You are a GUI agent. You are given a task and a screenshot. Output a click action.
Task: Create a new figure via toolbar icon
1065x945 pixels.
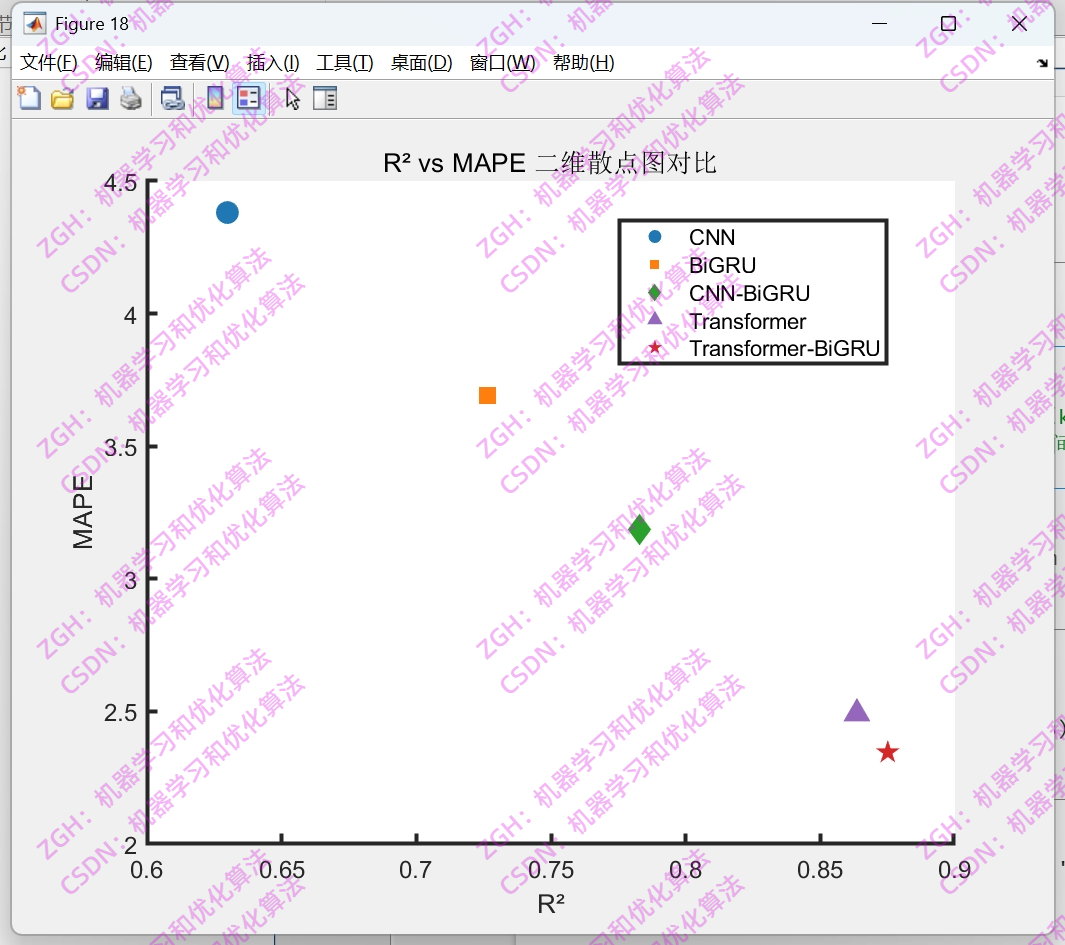[28, 98]
